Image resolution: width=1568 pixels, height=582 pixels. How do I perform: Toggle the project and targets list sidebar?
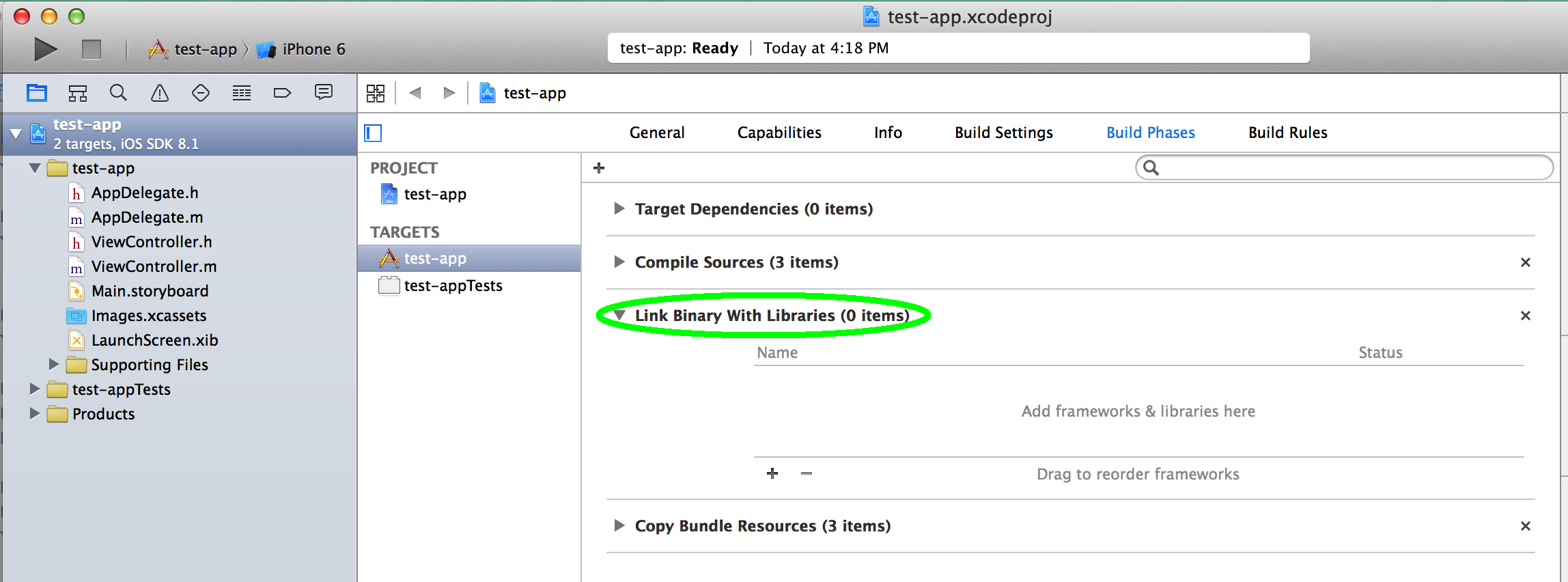click(373, 133)
